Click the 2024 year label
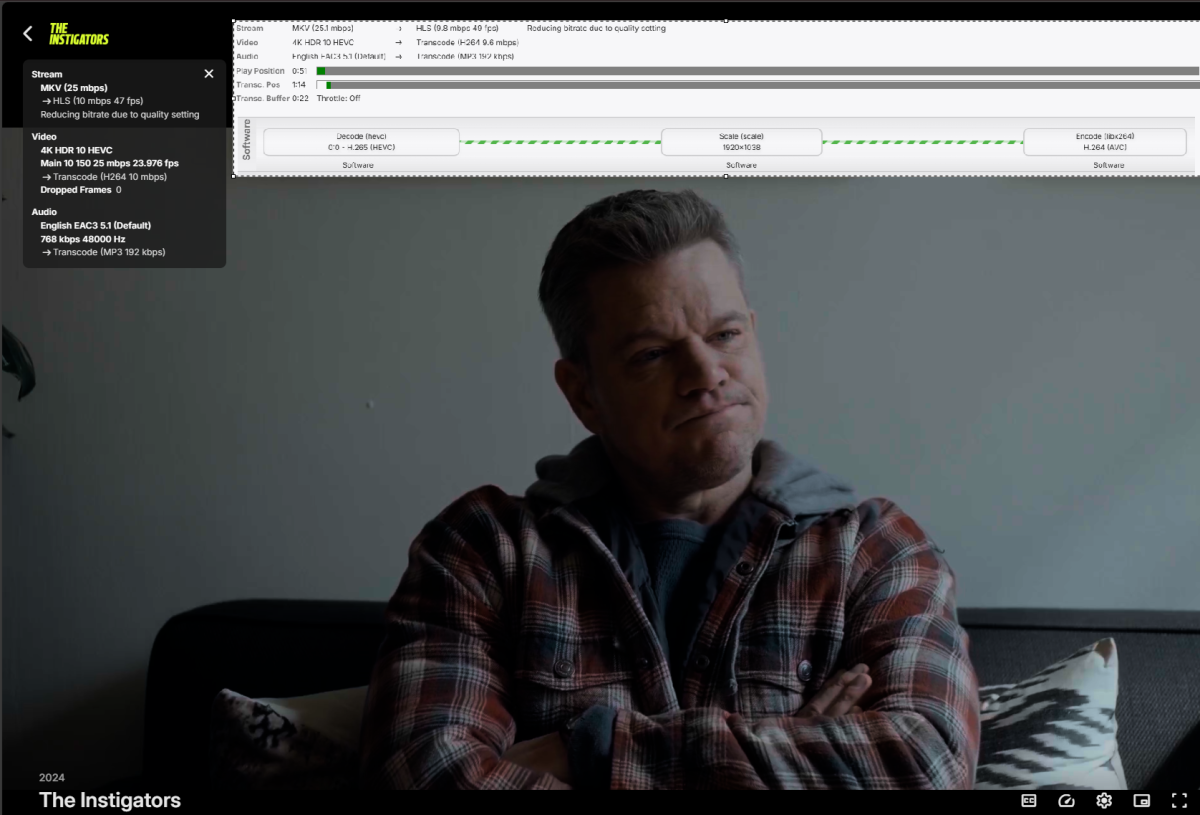Image resolution: width=1200 pixels, height=815 pixels. tap(52, 777)
